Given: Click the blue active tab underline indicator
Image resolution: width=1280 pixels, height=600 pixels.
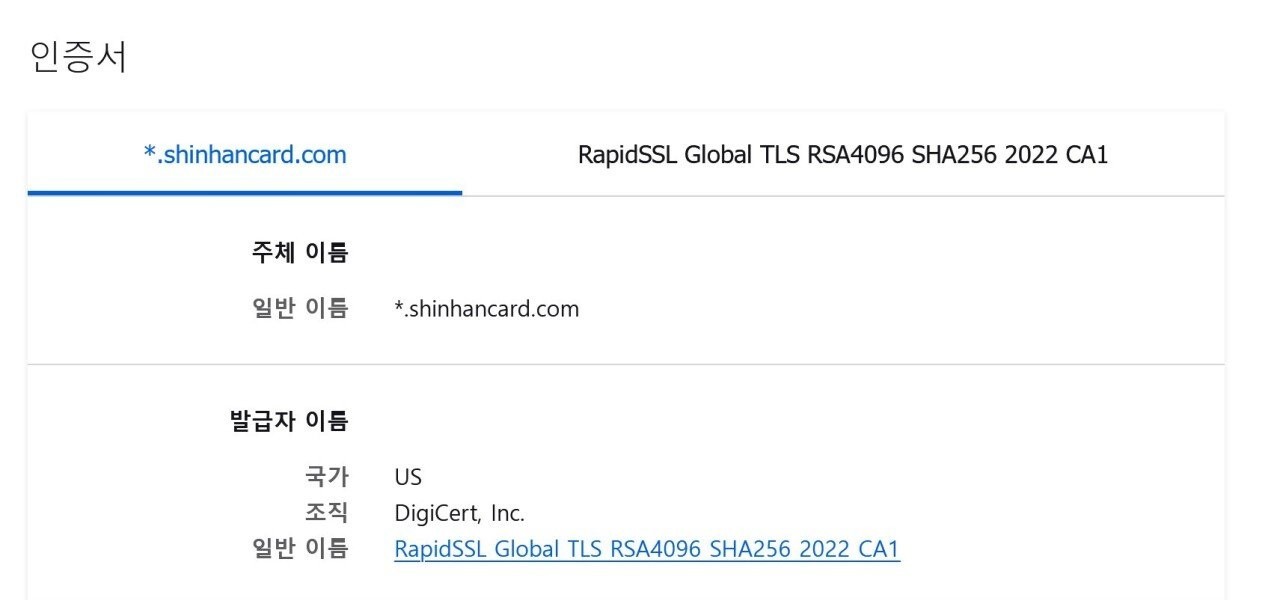Looking at the screenshot, I should [245, 191].
